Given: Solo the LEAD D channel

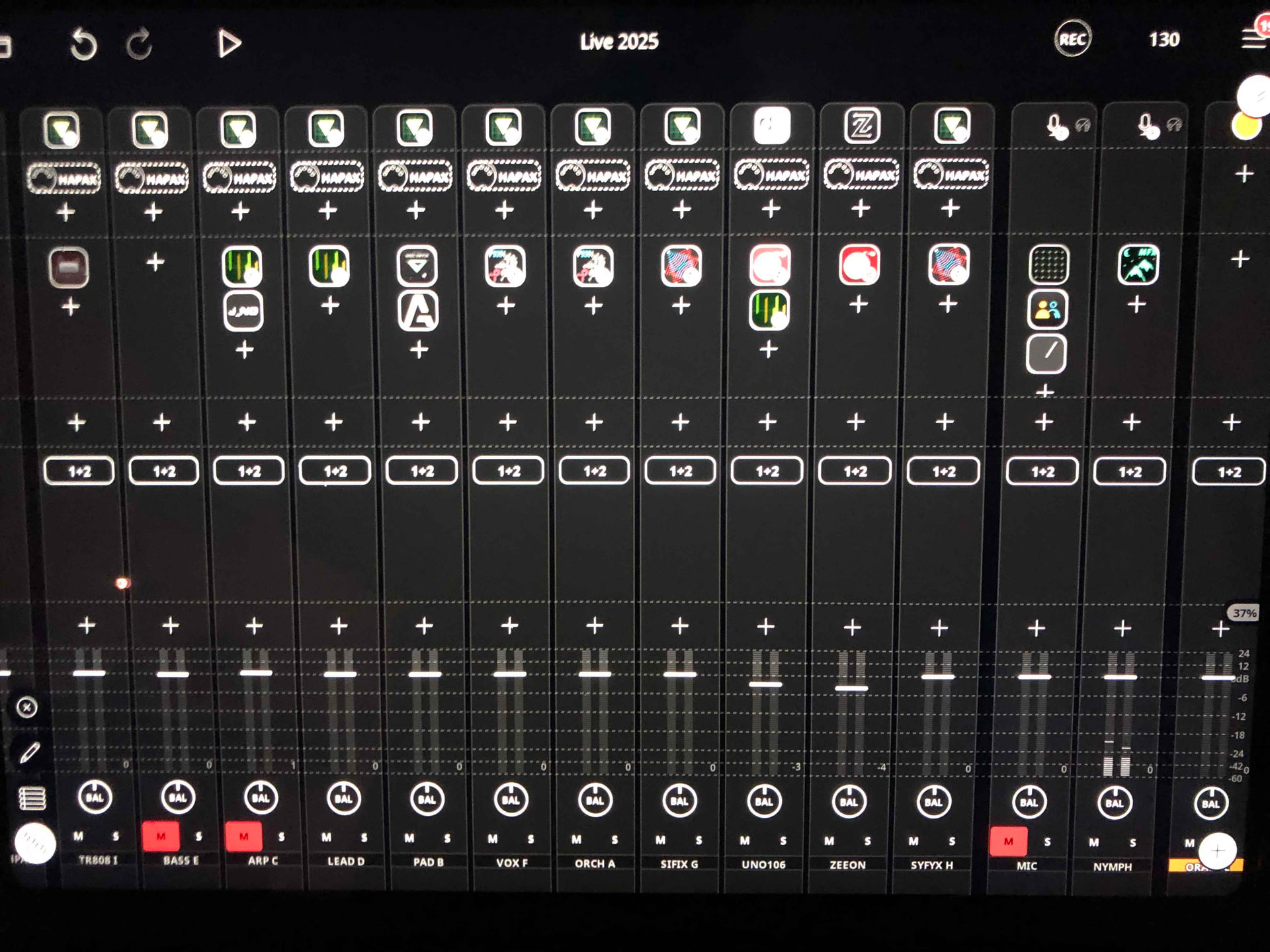Looking at the screenshot, I should [x=364, y=838].
